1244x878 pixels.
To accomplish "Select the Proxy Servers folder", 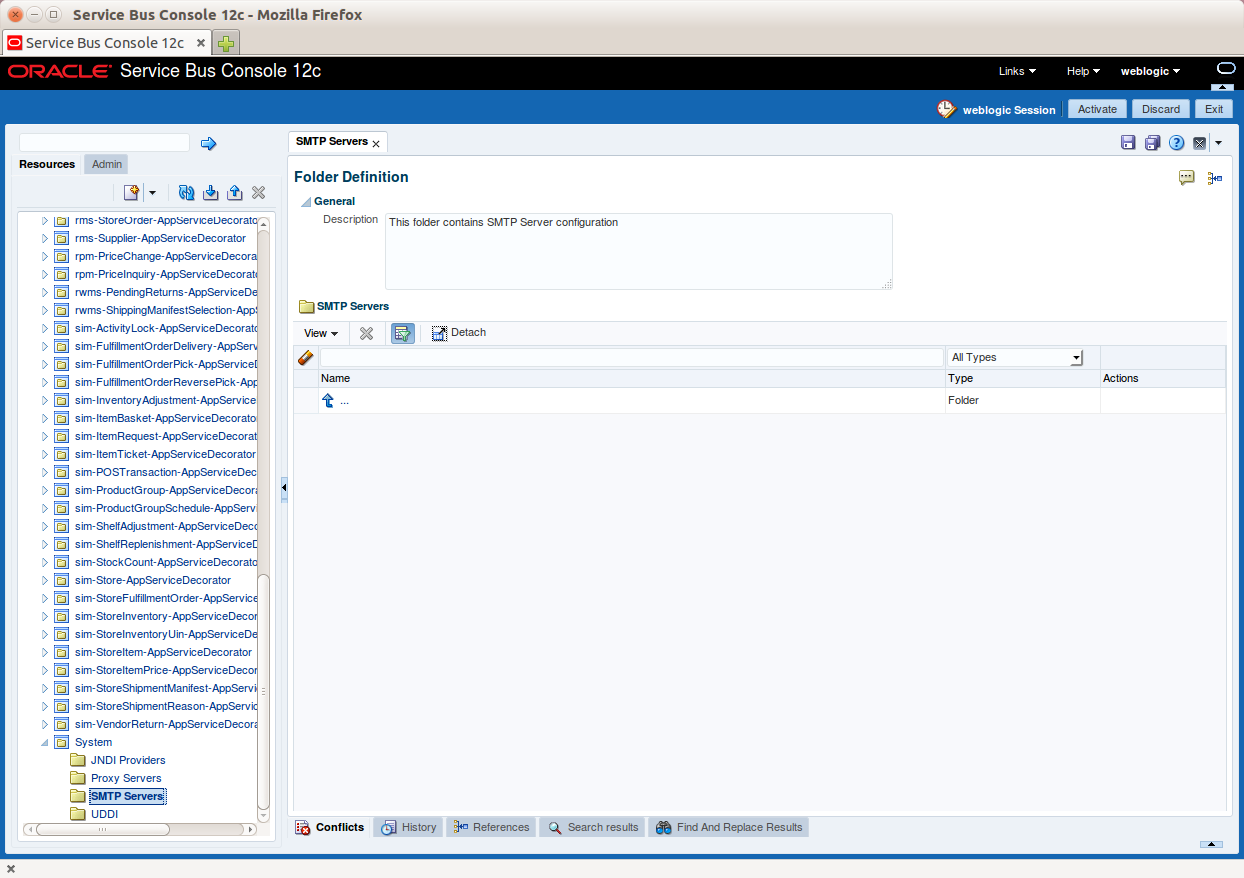I will pyautogui.click(x=126, y=778).
